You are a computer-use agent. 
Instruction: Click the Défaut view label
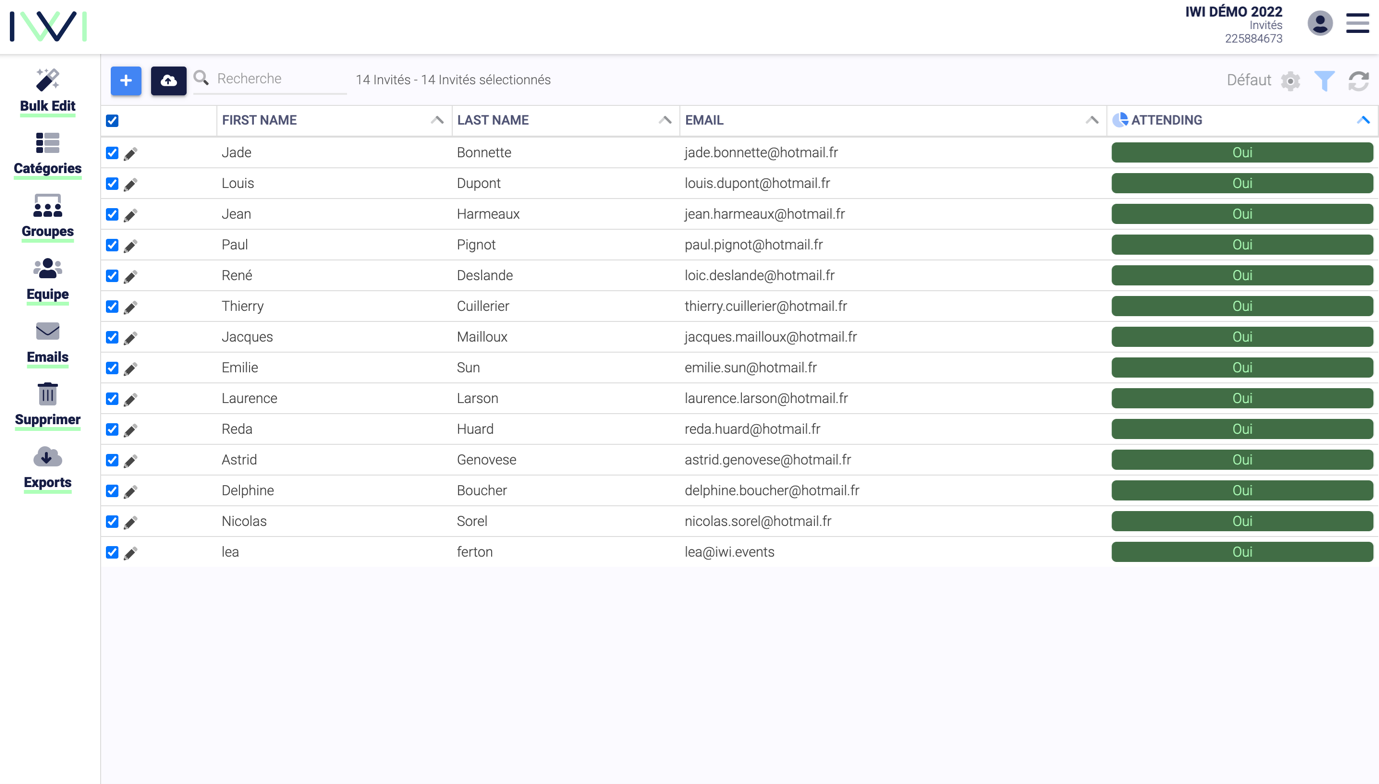(1249, 80)
